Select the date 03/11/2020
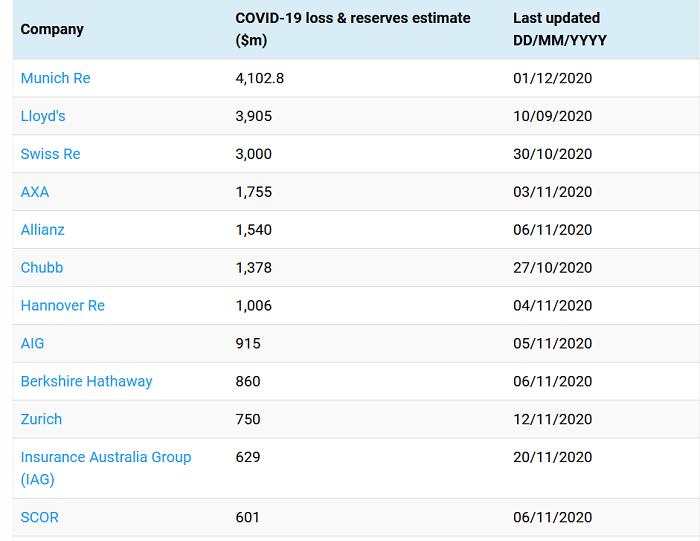Image resolution: width=700 pixels, height=541 pixels. 552,192
